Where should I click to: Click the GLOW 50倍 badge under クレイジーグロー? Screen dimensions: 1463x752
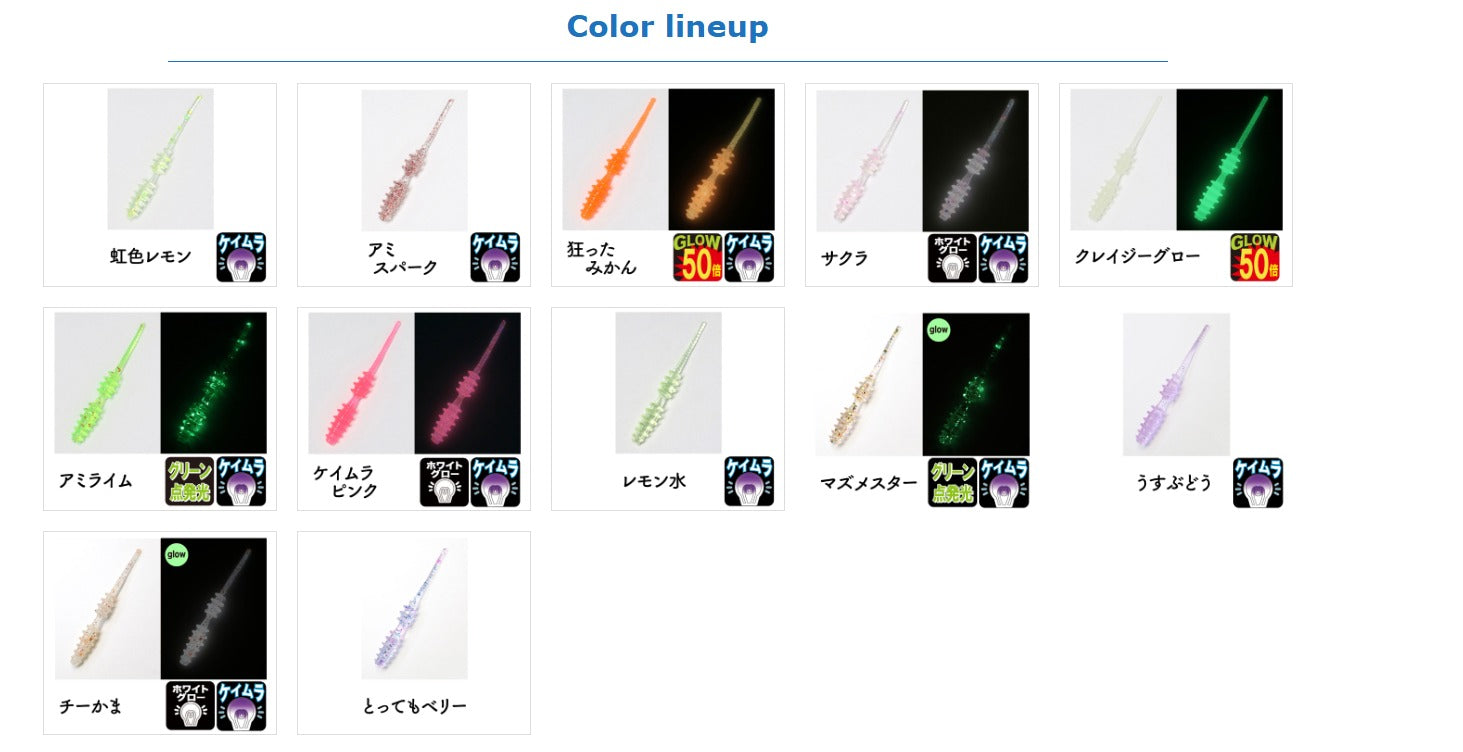tap(1255, 257)
